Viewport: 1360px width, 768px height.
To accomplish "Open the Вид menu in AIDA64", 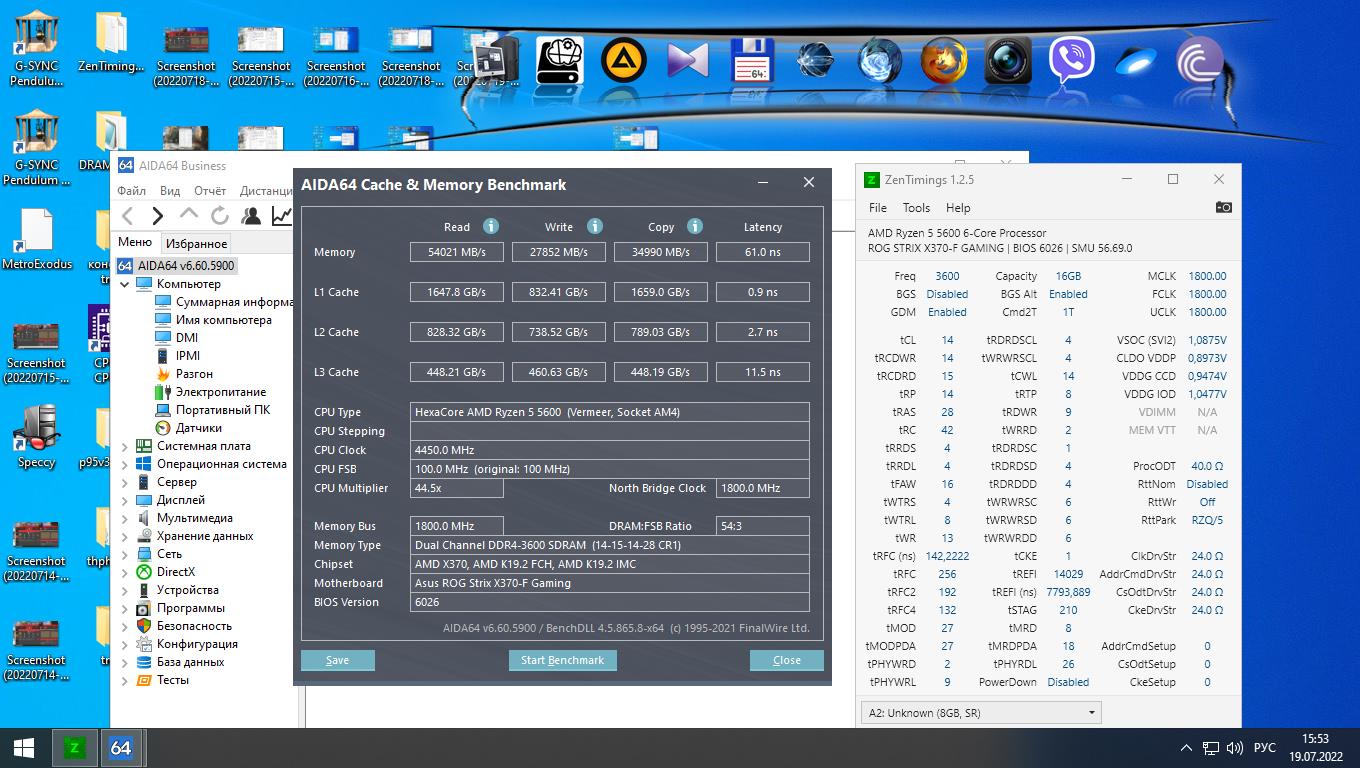I will [170, 191].
